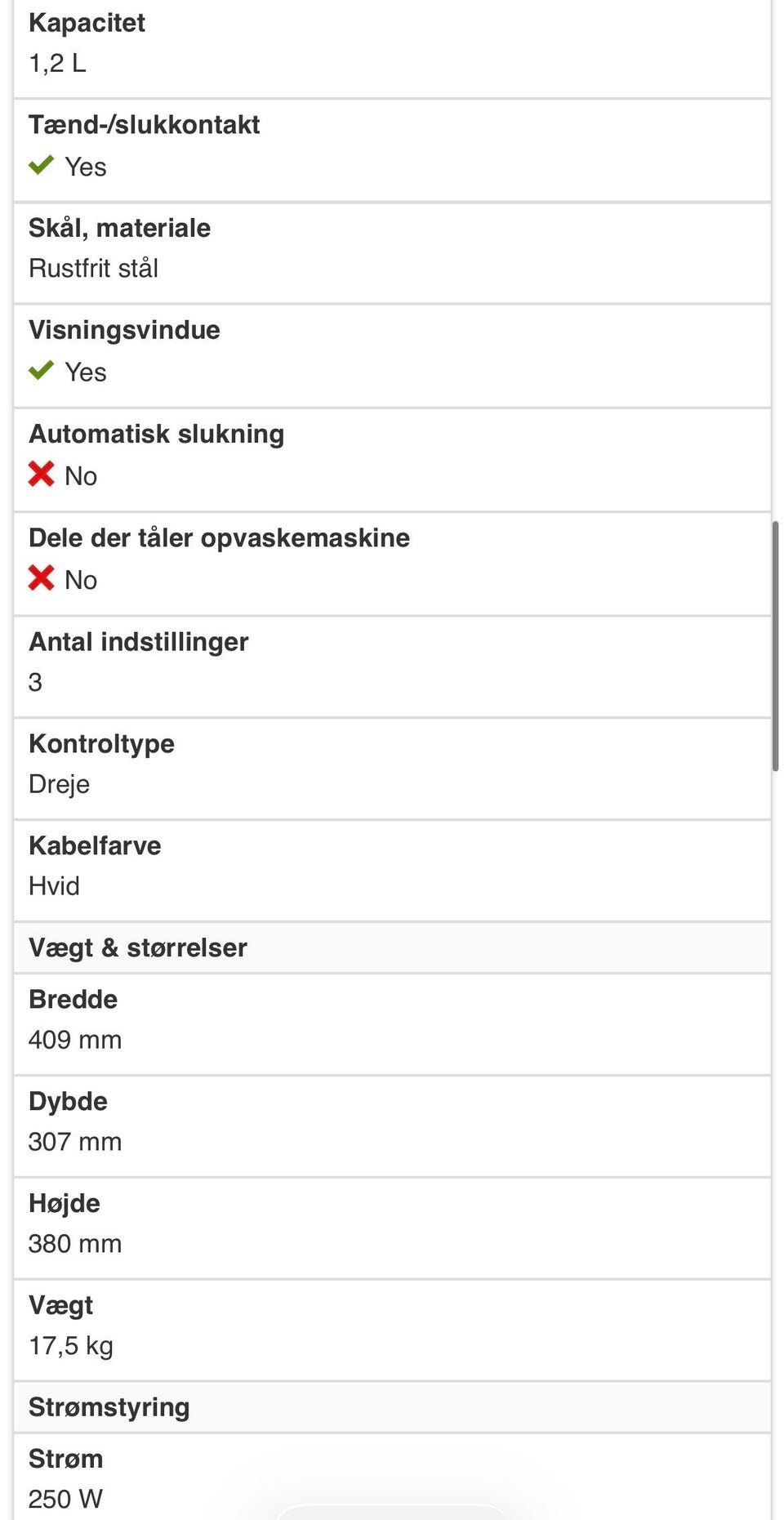Tap the Kabelfarve label

(96, 846)
